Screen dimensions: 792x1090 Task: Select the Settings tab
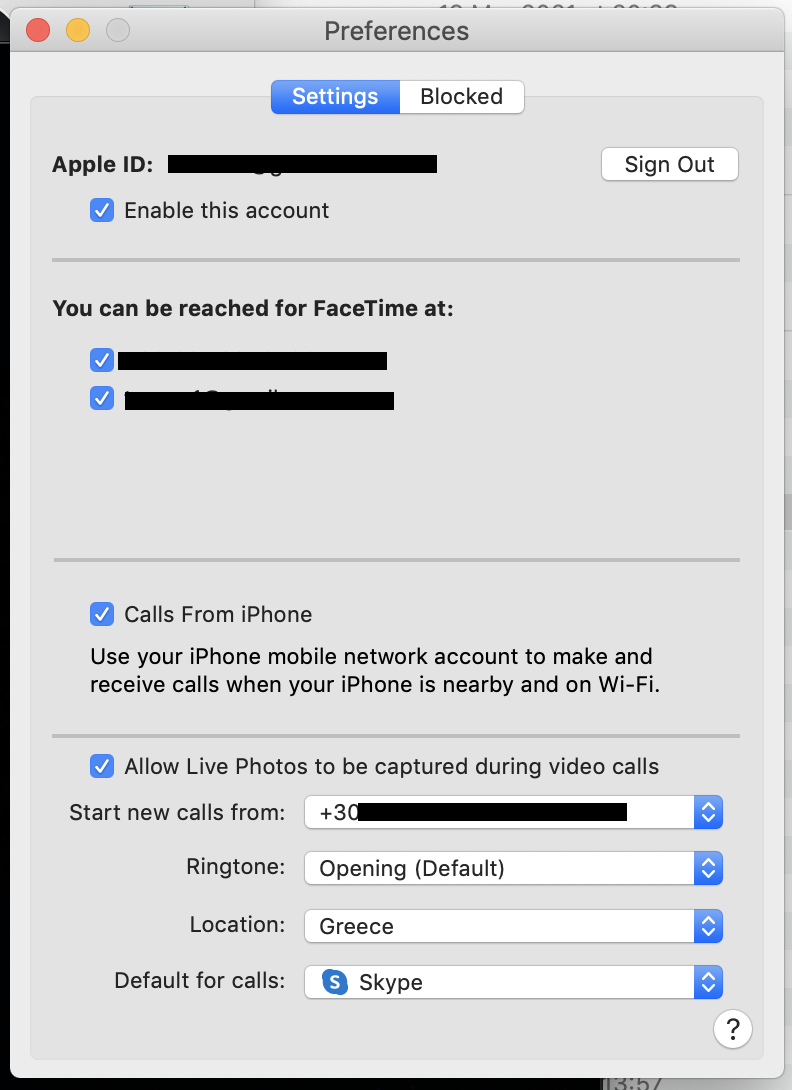point(335,97)
